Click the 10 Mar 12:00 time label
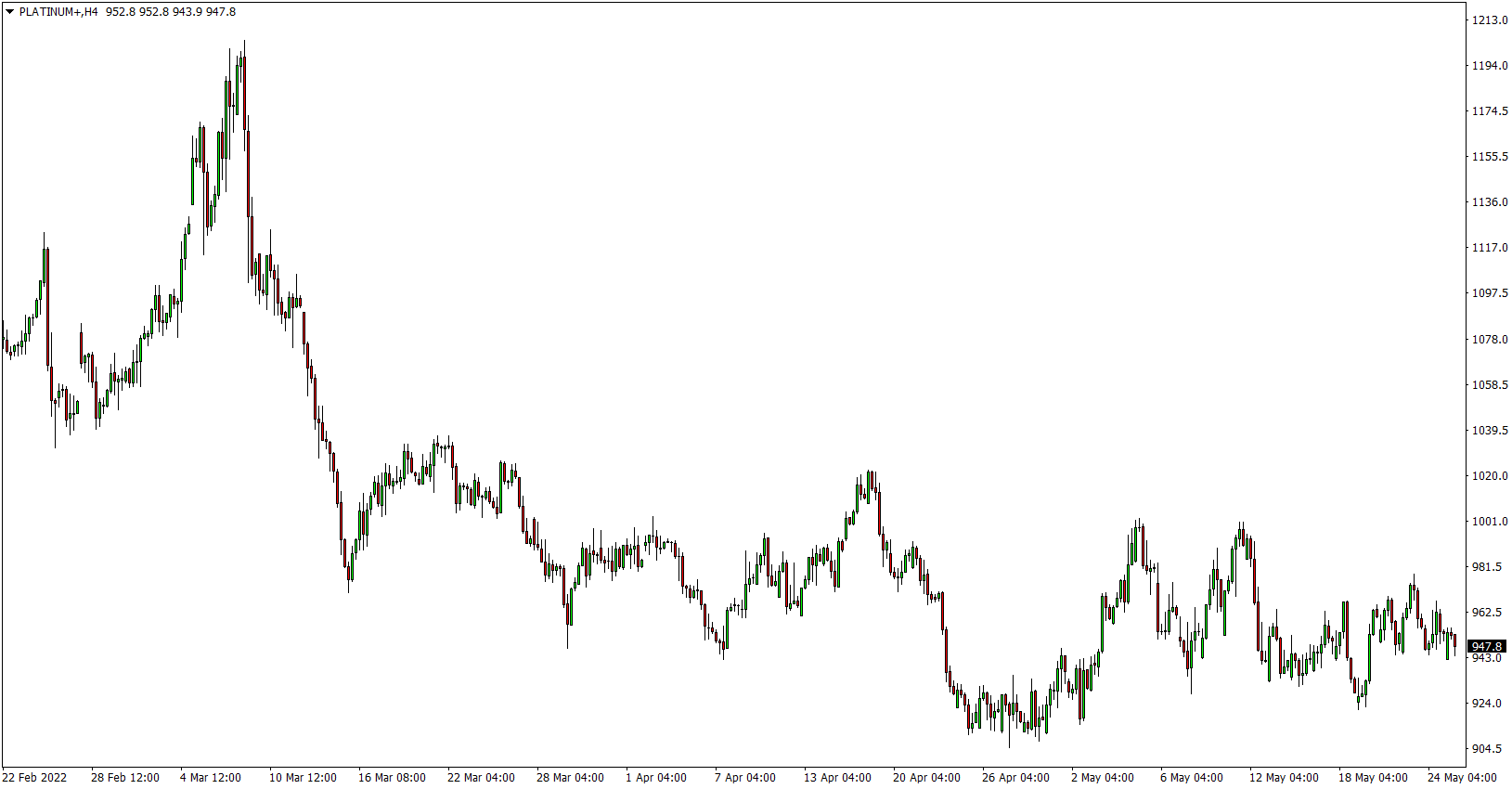Viewport: 1512px width, 789px height. click(304, 778)
